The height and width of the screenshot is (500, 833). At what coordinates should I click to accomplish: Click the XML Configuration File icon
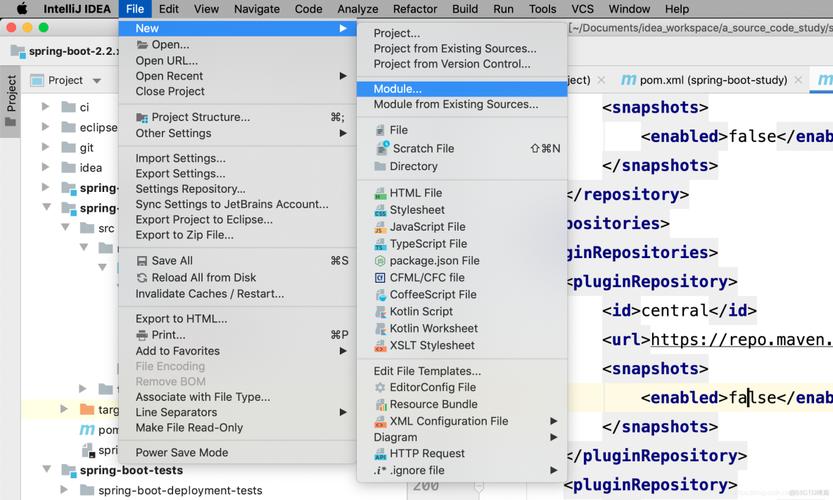point(380,422)
